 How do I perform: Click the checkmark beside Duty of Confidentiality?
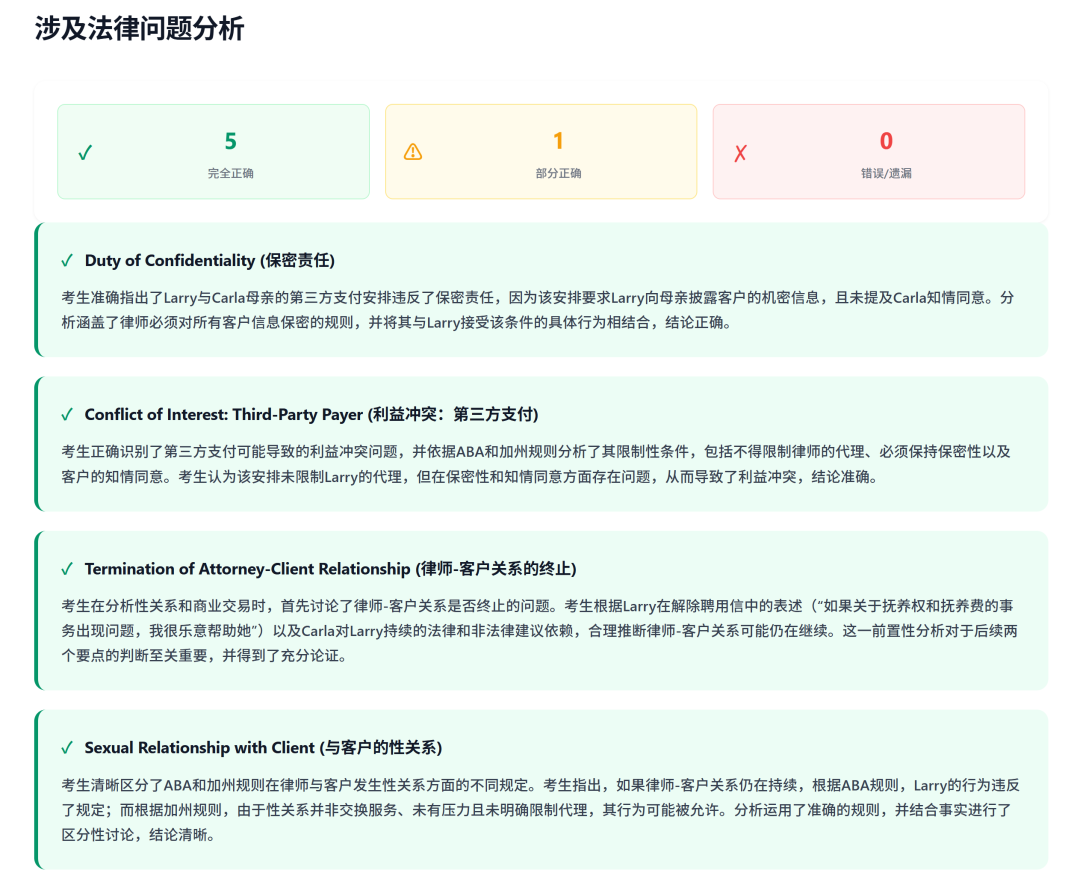(67, 261)
